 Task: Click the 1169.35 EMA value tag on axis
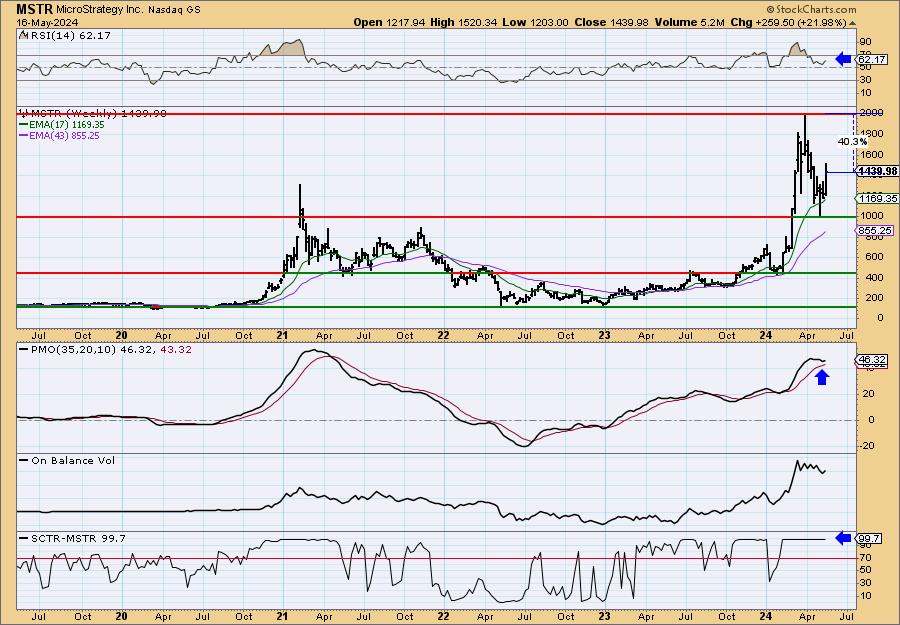(x=876, y=198)
